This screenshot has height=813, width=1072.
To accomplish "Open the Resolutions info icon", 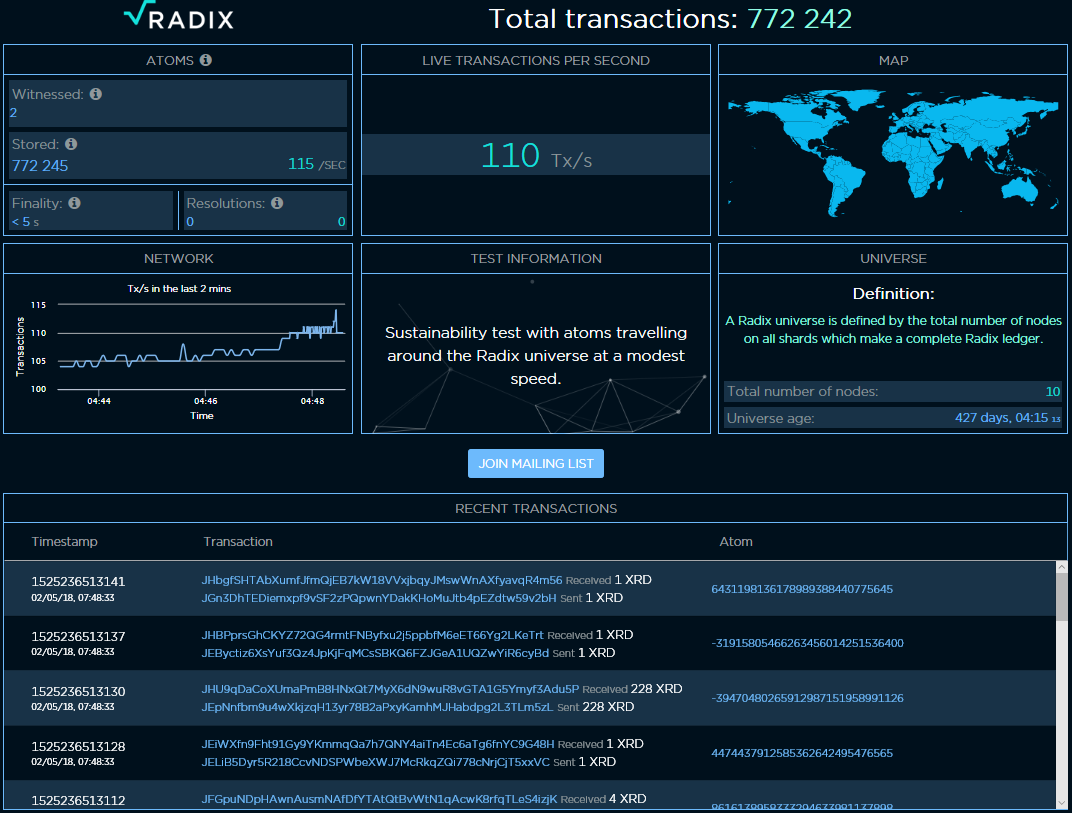I will tap(277, 203).
